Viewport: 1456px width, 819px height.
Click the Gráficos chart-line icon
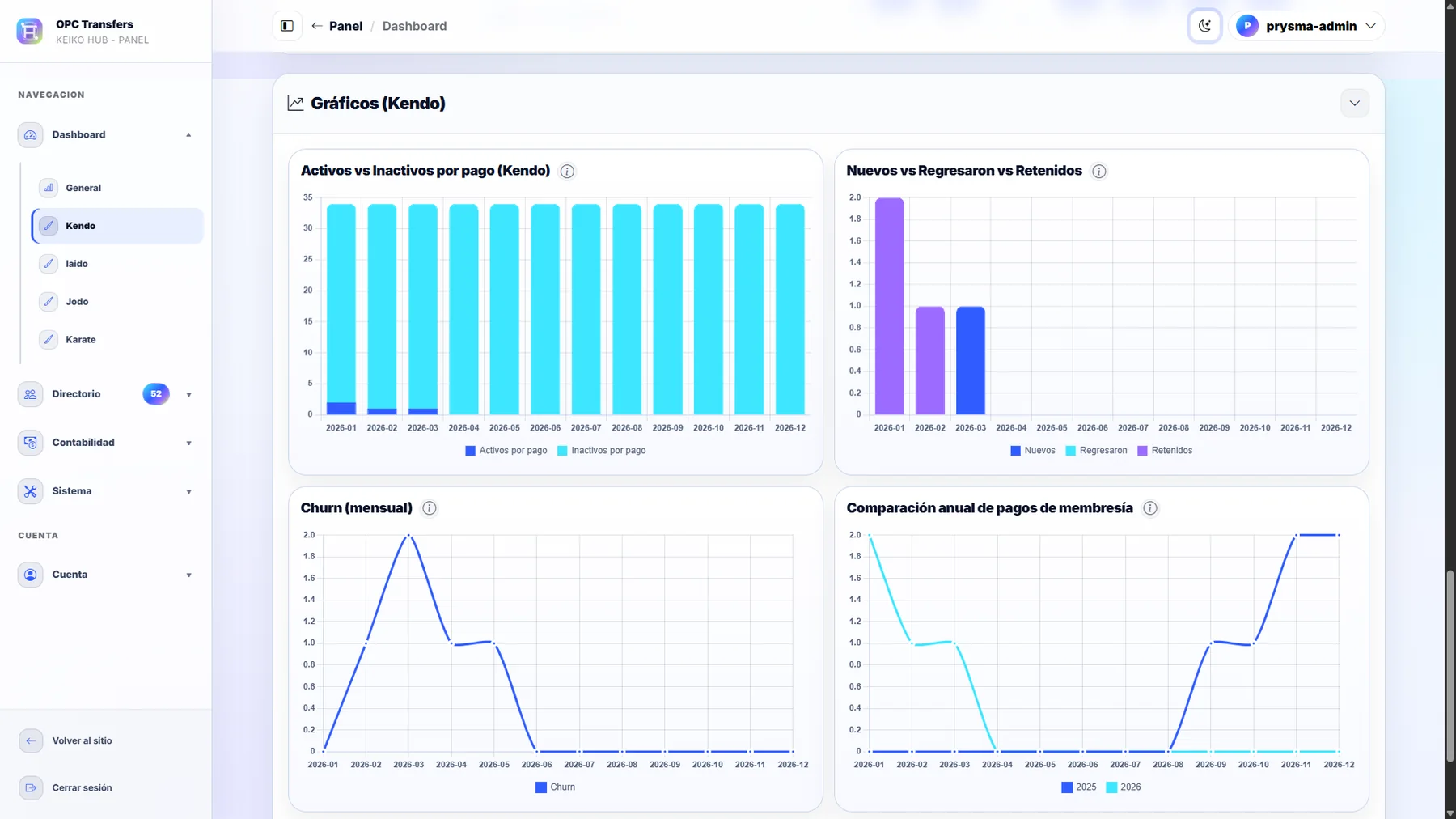click(295, 104)
